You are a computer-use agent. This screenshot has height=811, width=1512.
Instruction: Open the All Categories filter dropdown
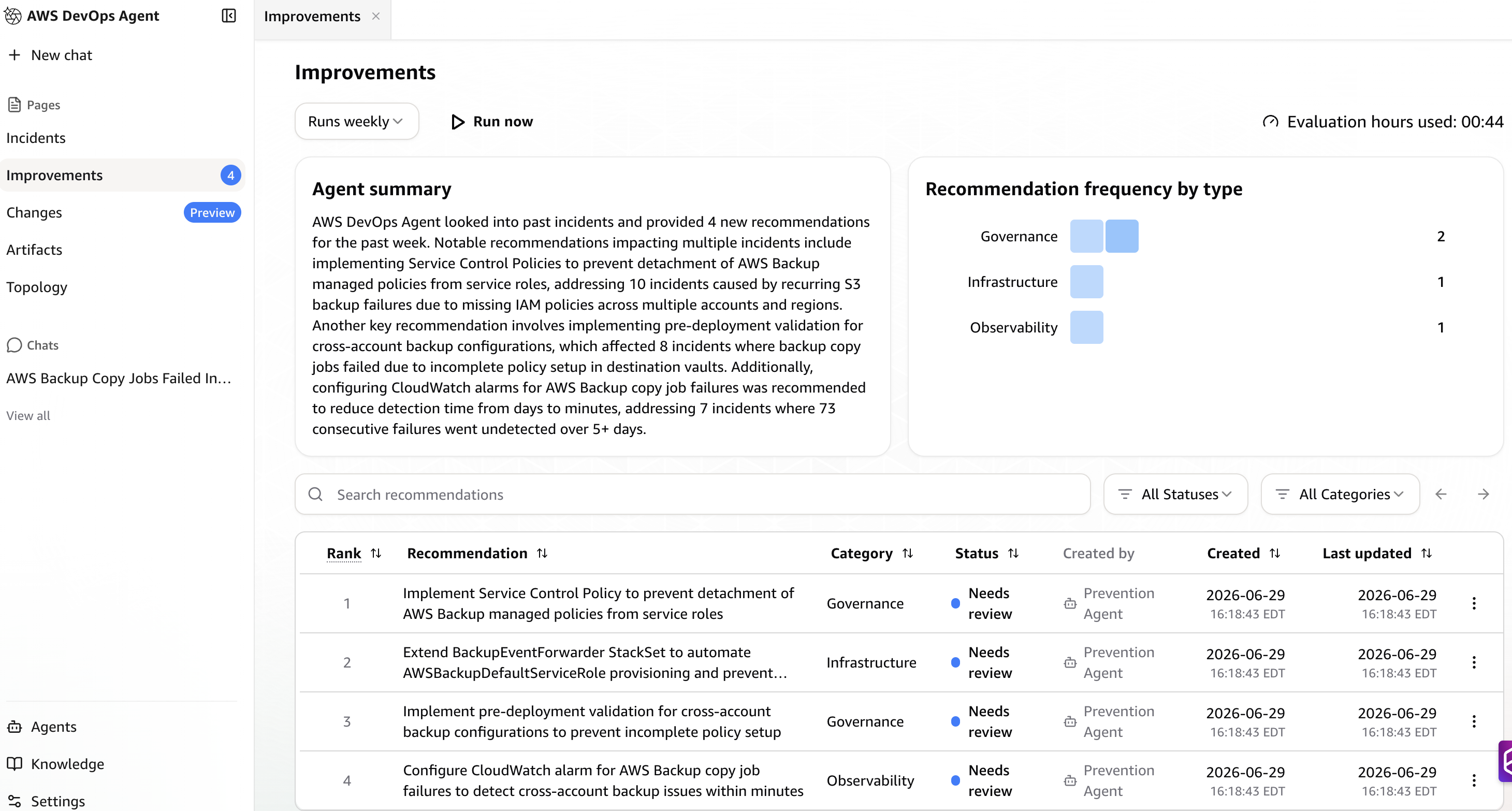1340,494
